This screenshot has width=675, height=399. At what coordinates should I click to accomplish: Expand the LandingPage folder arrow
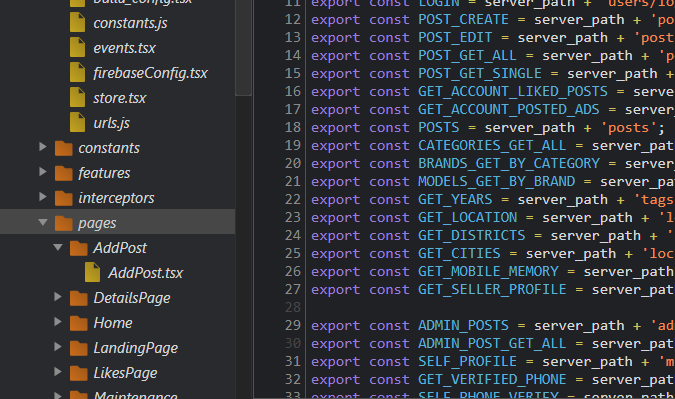tap(58, 346)
